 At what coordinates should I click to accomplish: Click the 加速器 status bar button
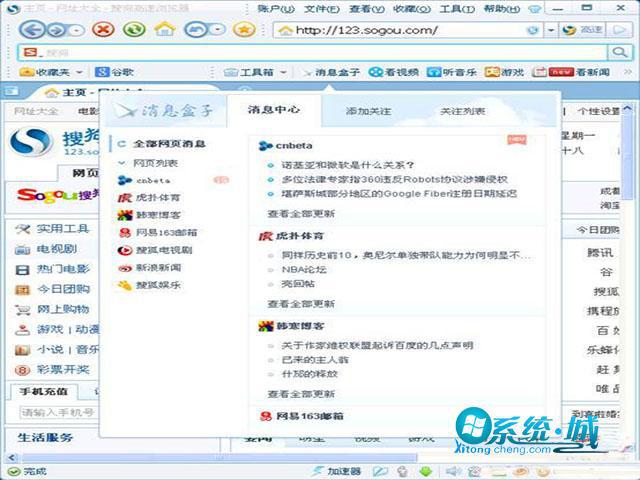point(337,471)
